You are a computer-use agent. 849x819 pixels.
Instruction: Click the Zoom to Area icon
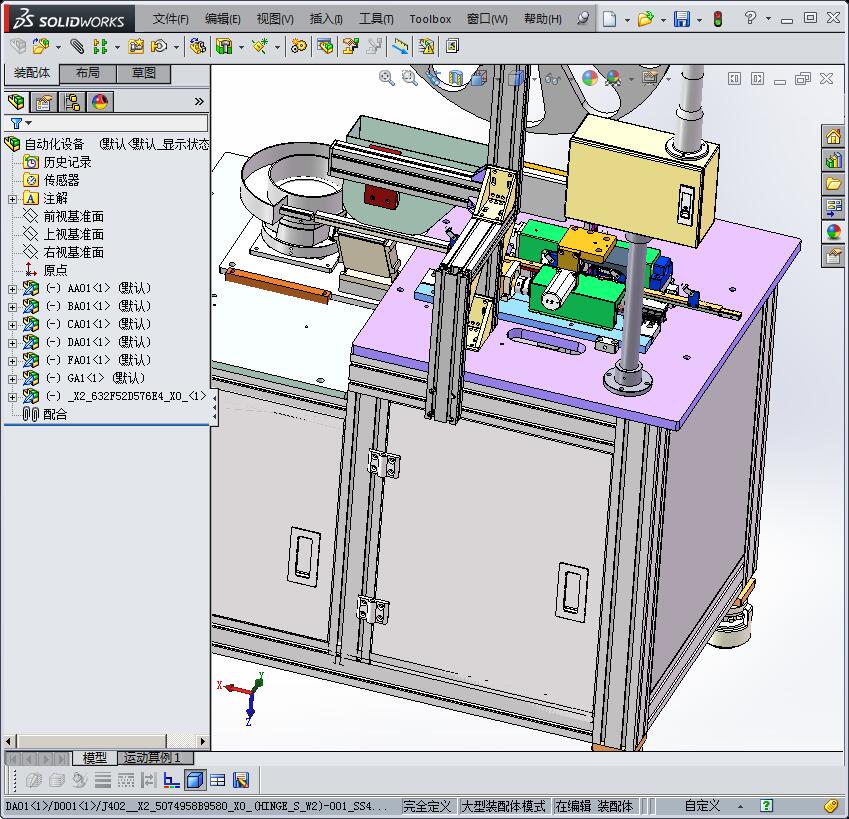click(410, 78)
